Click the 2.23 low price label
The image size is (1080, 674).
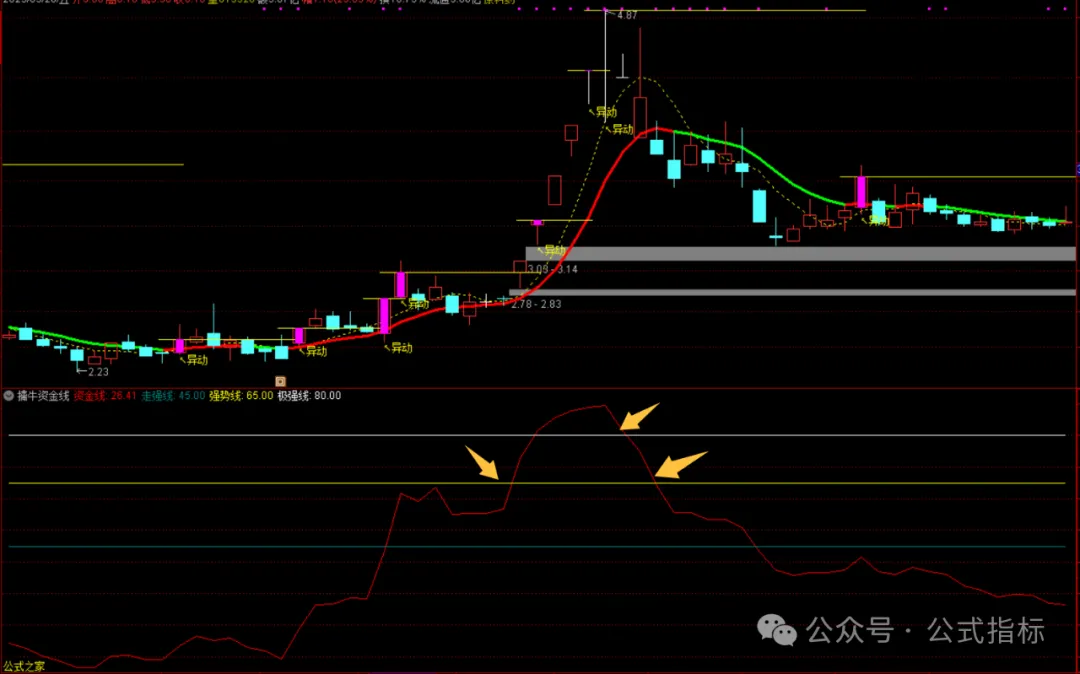(98, 372)
